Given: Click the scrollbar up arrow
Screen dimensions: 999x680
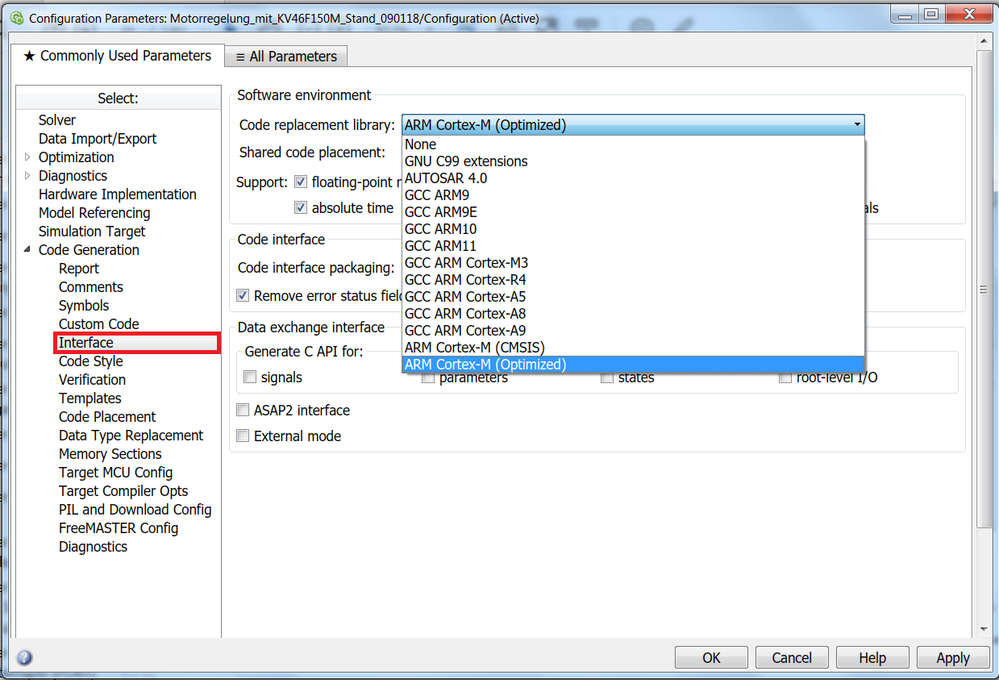Looking at the screenshot, I should (x=984, y=41).
